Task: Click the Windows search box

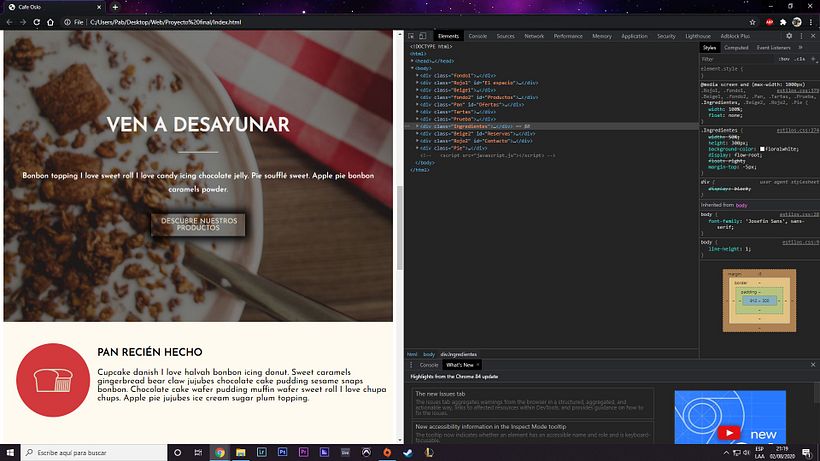Action: [94, 453]
